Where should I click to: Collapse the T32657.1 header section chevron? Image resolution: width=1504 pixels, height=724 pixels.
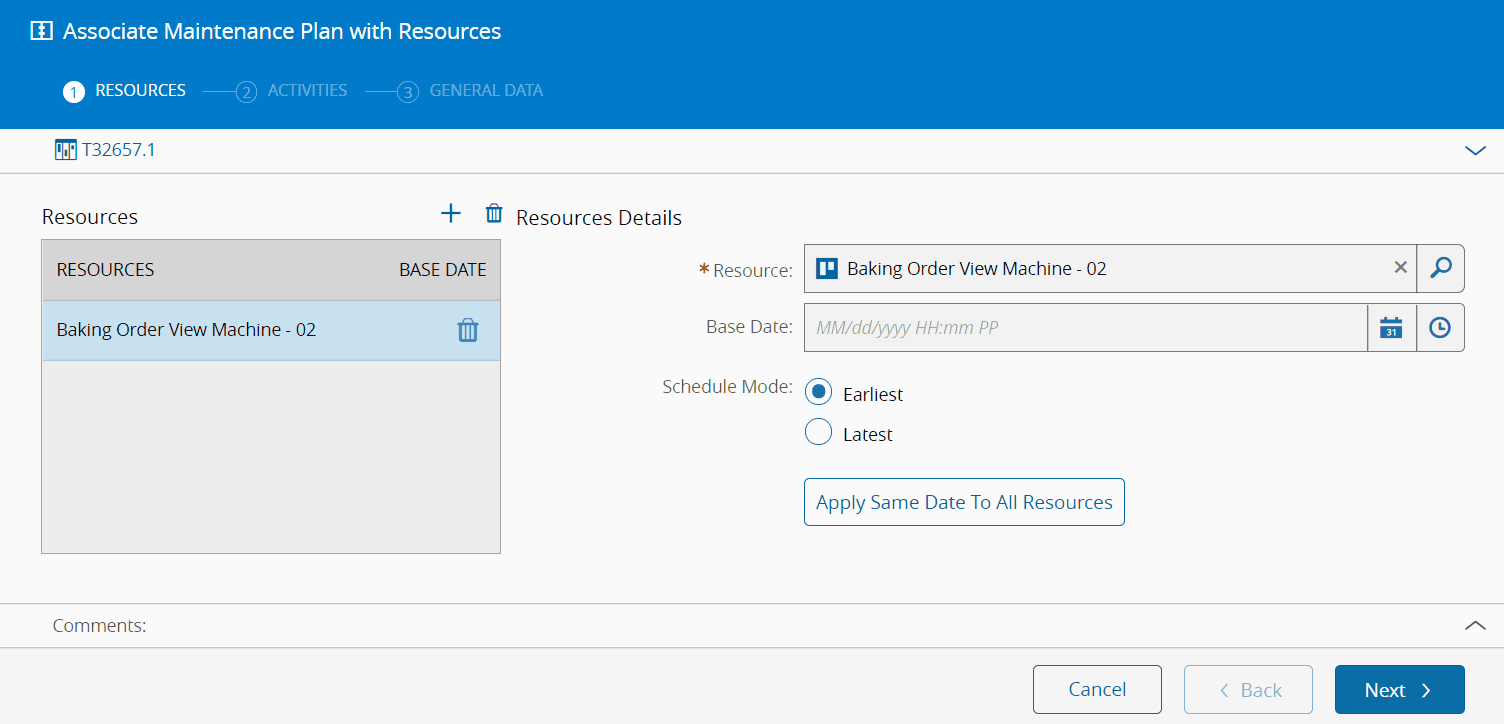point(1475,151)
